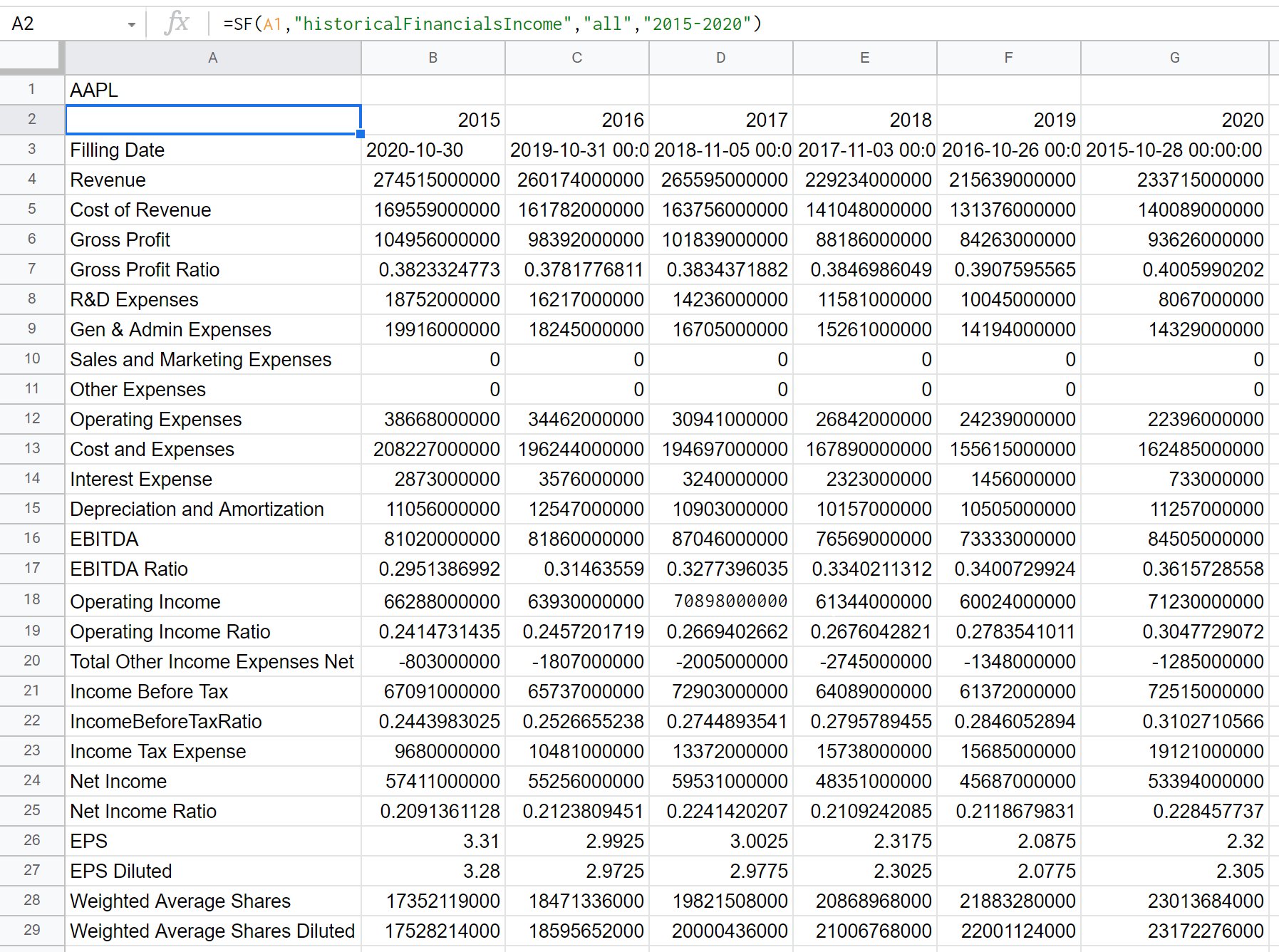Select the Revenue label cell

coord(213,180)
